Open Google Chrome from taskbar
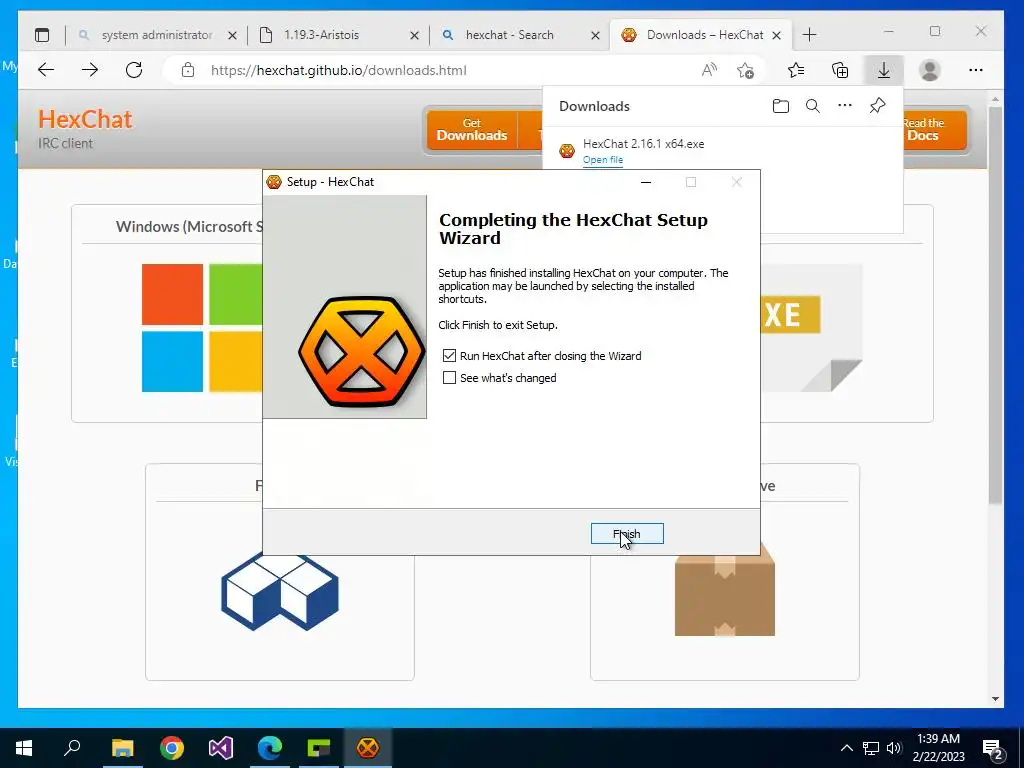 coord(172,748)
